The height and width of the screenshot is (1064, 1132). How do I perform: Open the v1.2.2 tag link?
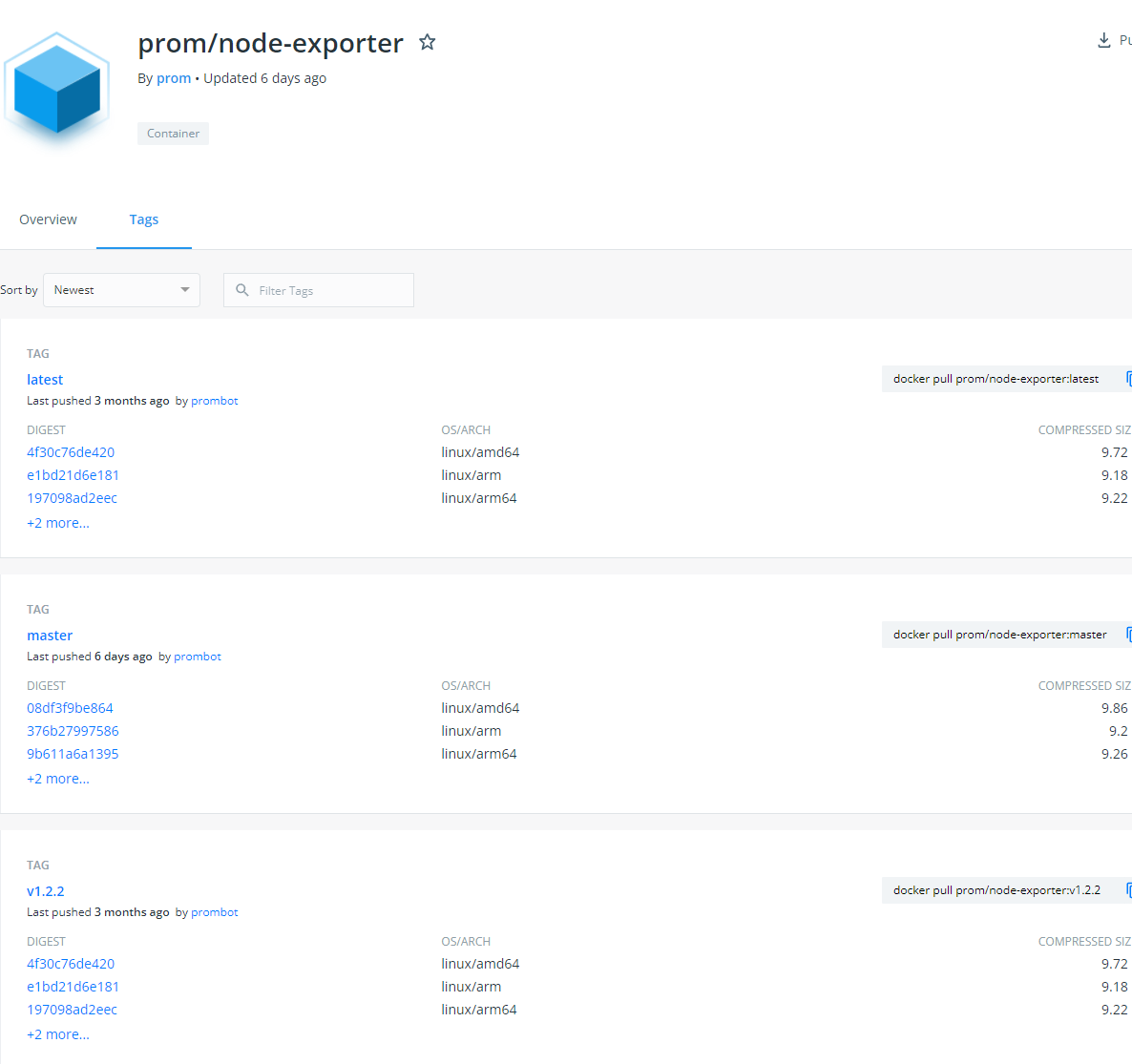(46, 891)
